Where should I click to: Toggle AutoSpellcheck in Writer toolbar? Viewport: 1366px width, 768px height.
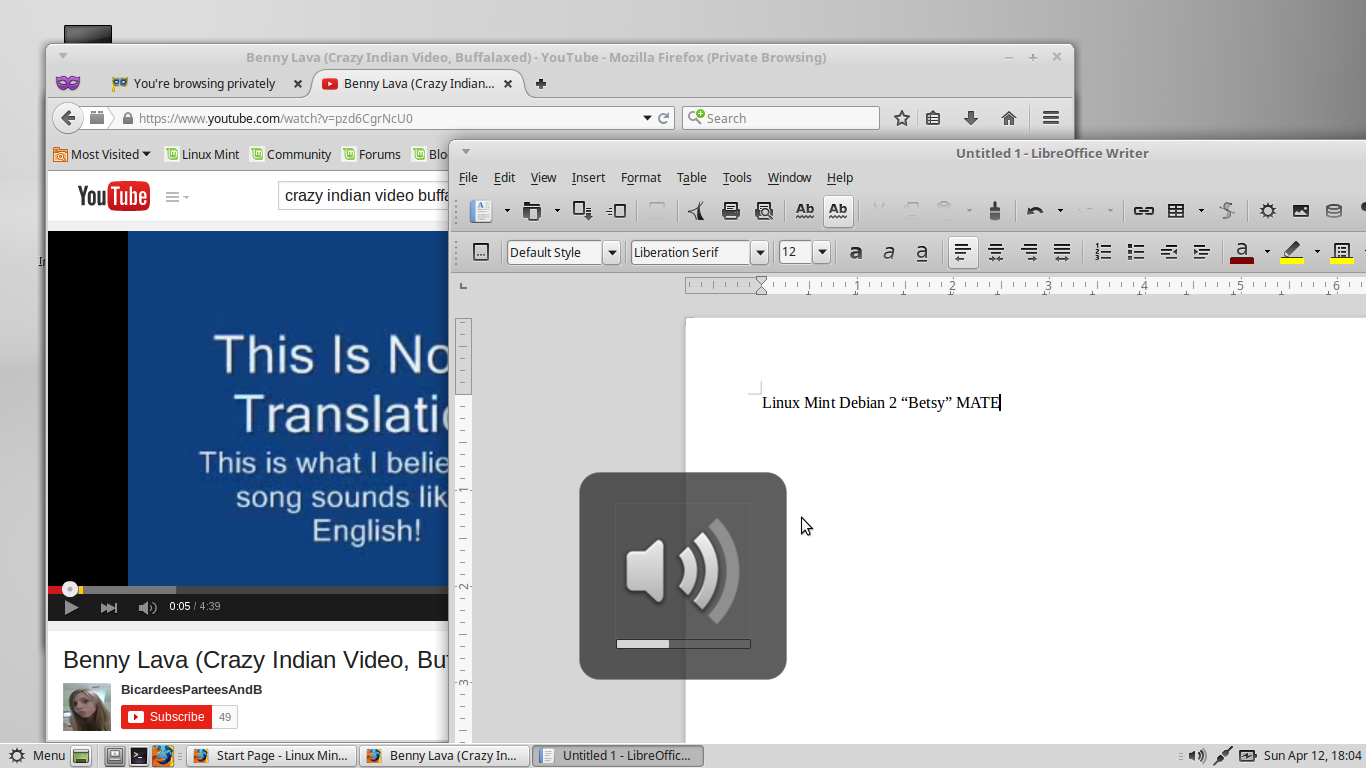(838, 211)
